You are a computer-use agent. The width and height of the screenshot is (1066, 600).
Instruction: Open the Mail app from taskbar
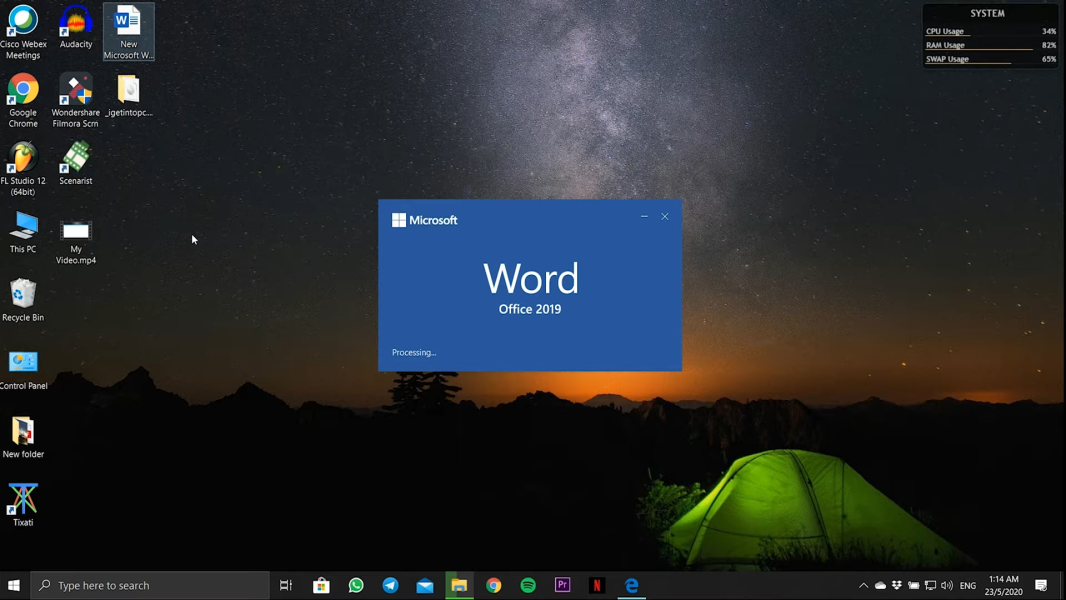pyautogui.click(x=425, y=585)
